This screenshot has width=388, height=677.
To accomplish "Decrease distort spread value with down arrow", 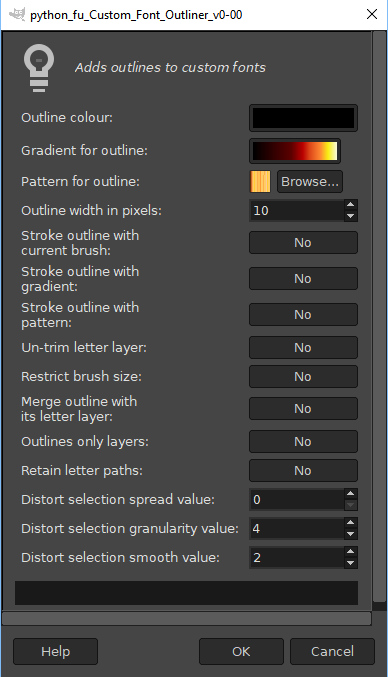I will [x=351, y=505].
